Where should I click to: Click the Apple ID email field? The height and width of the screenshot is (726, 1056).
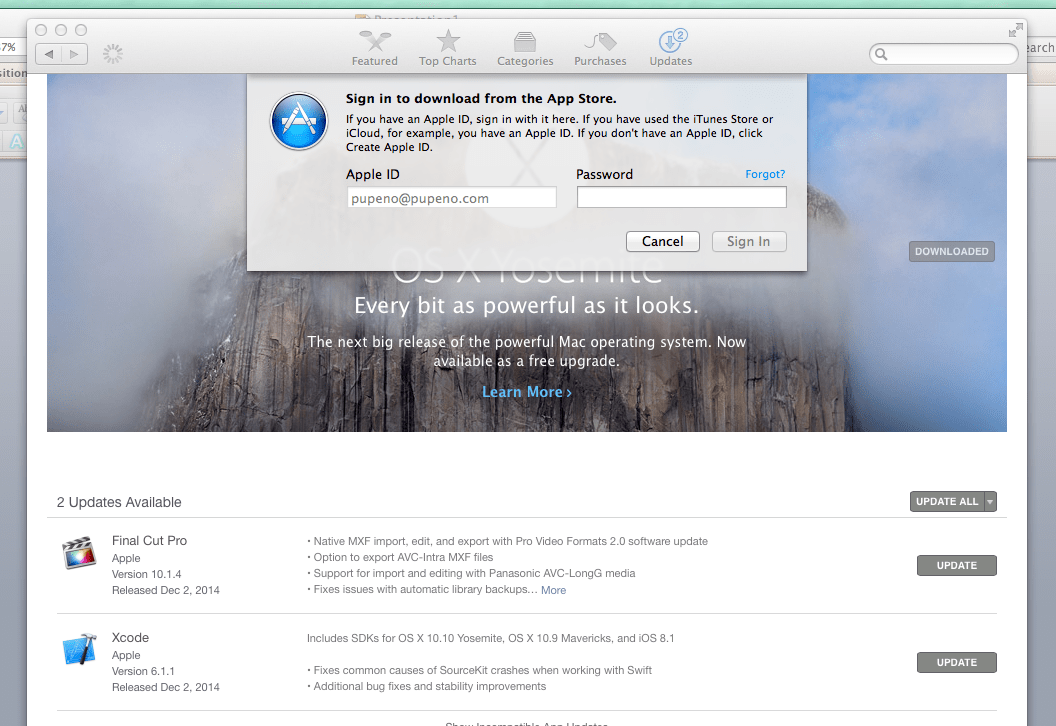point(451,198)
